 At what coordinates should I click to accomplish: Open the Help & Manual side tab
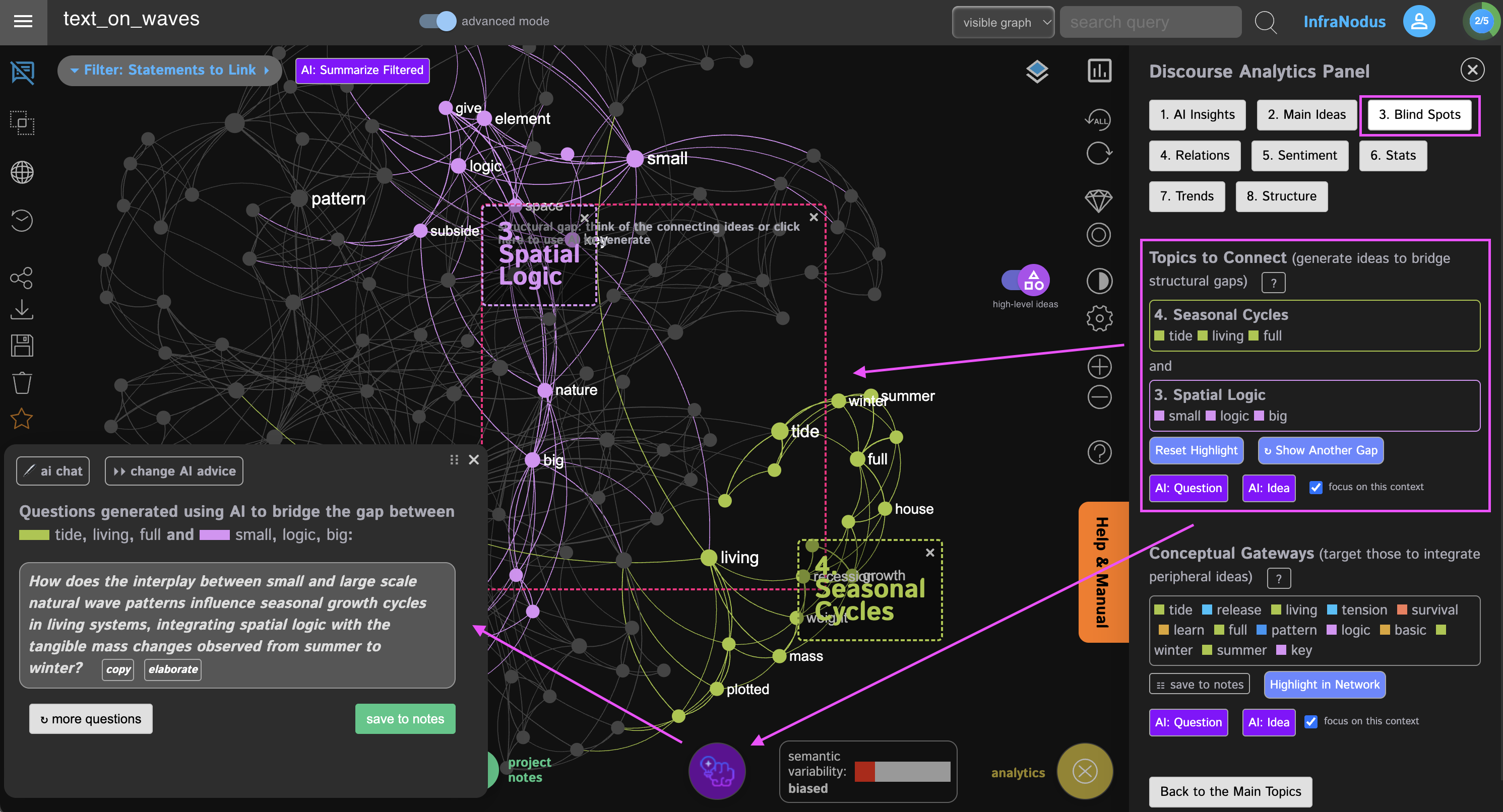1103,572
